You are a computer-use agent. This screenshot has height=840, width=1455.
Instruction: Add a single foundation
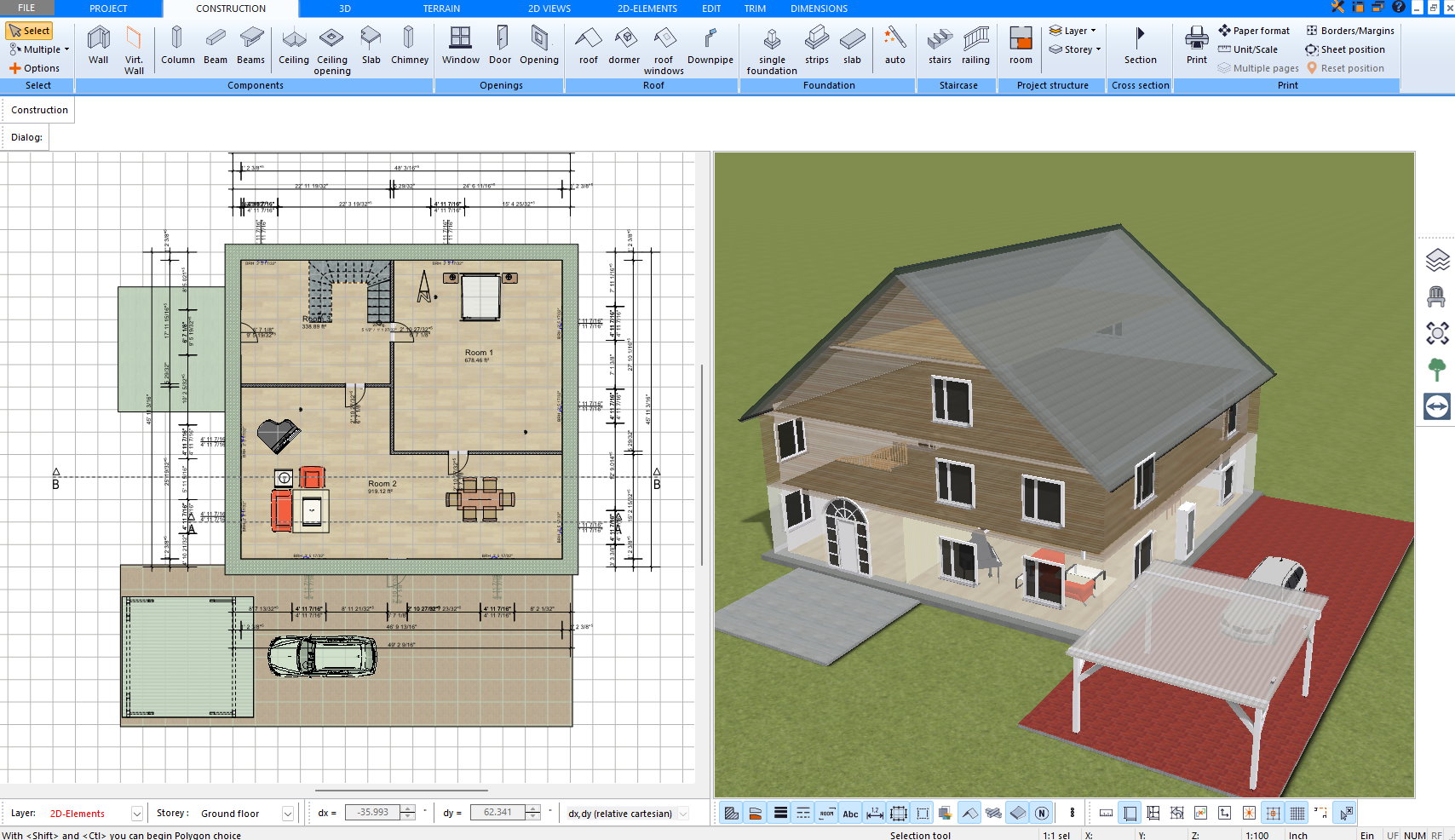click(772, 50)
